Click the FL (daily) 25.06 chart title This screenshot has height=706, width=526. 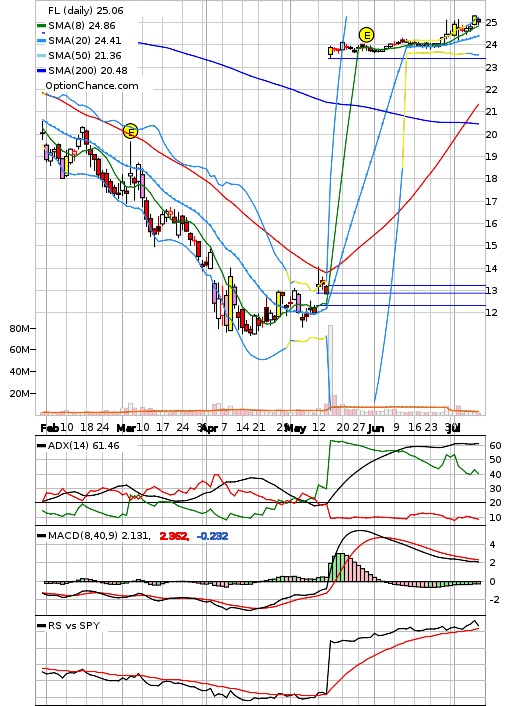(86, 10)
